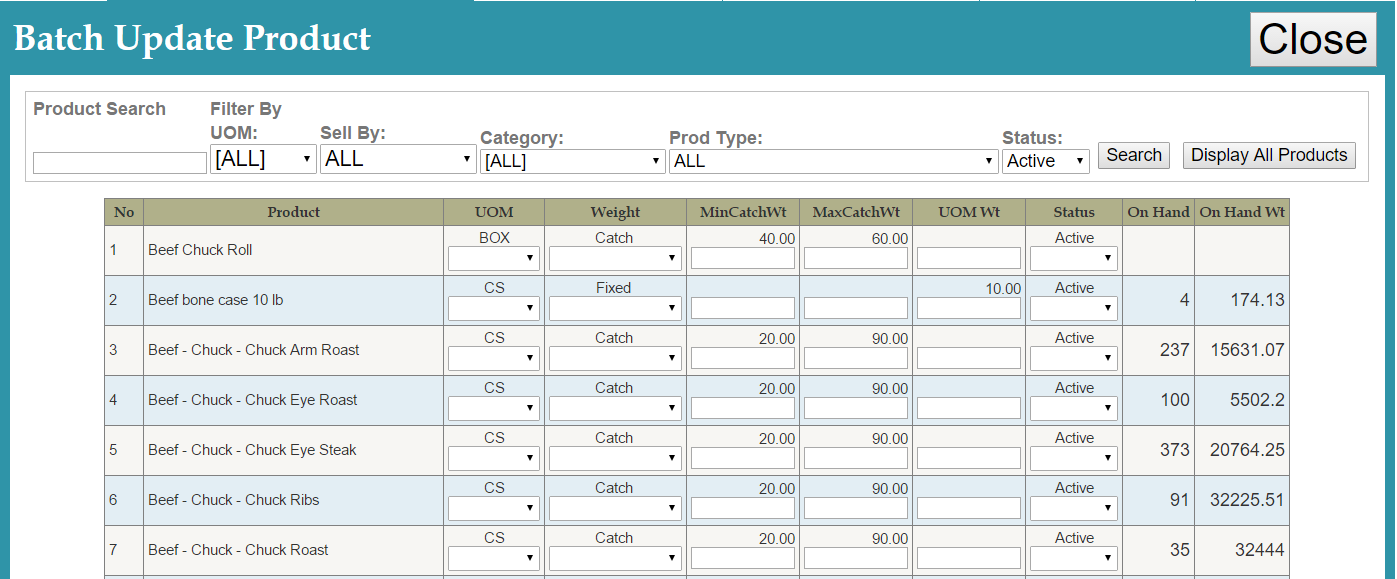Click the MaxCatchWt field for Chuck Eye Roast

pyautogui.click(x=856, y=408)
